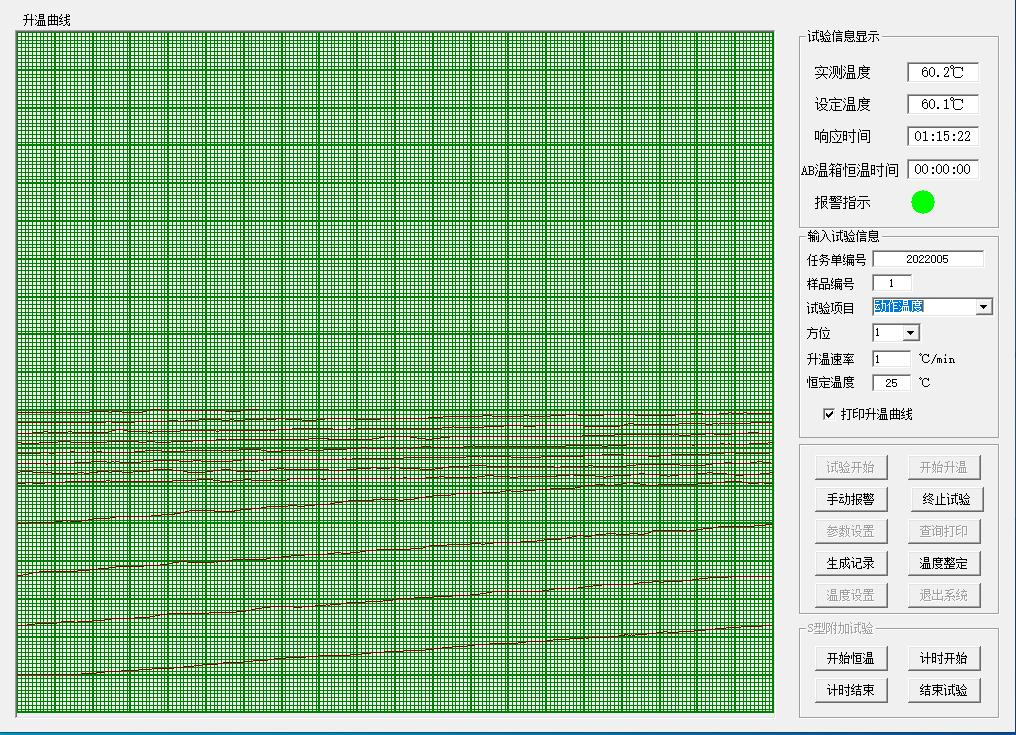Image resolution: width=1016 pixels, height=735 pixels.
Task: Click the 计时开始 start timing button
Action: point(942,658)
